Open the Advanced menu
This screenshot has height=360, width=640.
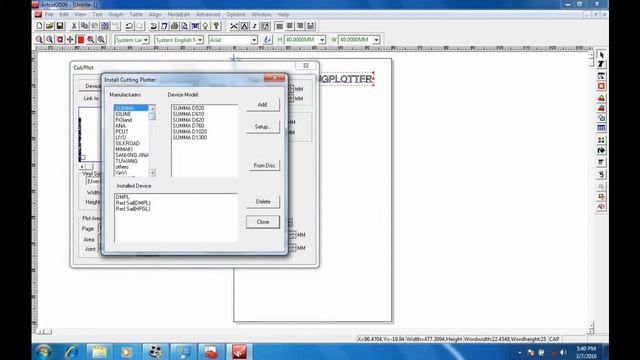(x=208, y=14)
